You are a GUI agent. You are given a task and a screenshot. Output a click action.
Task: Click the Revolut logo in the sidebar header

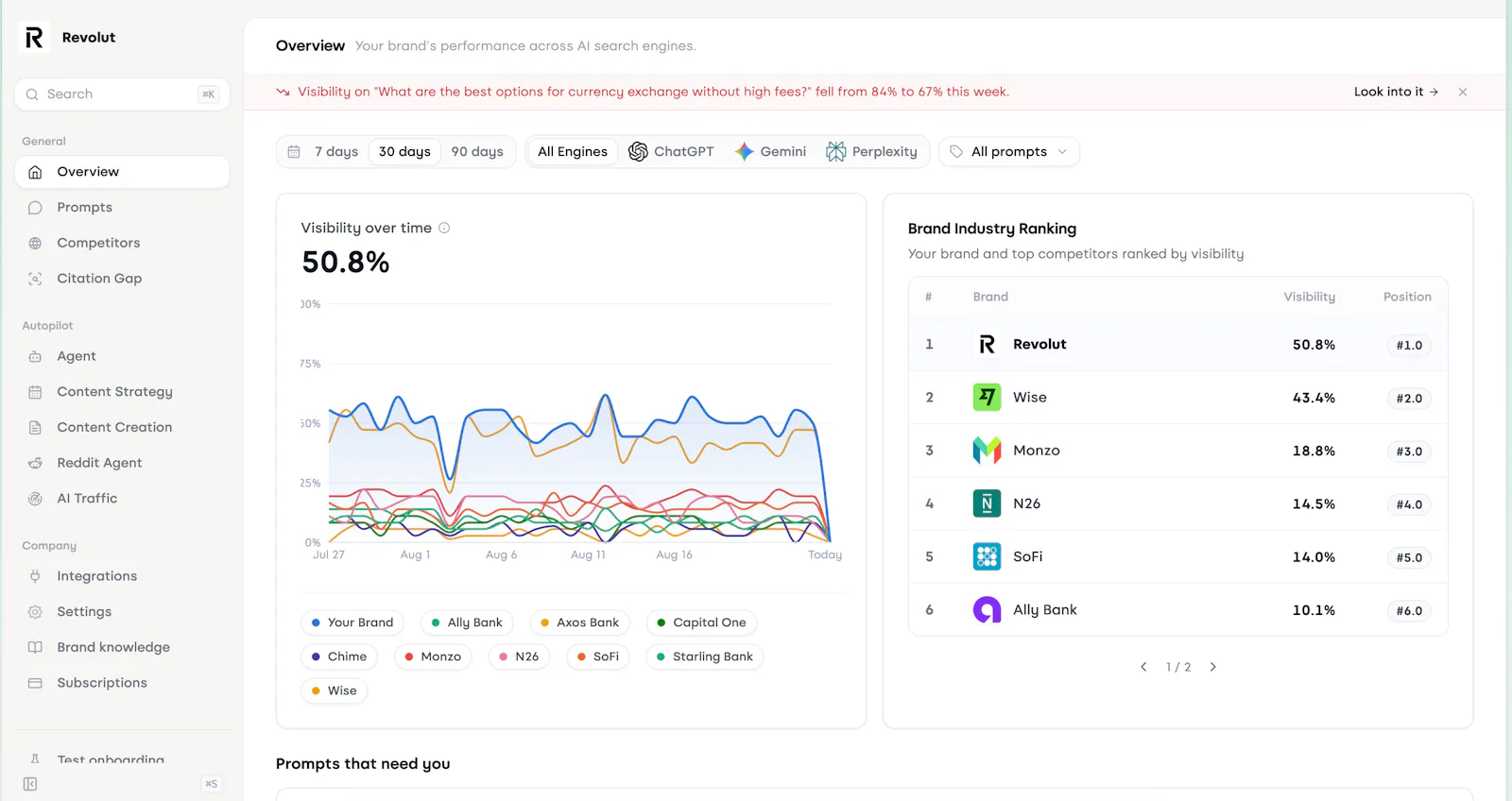34,38
